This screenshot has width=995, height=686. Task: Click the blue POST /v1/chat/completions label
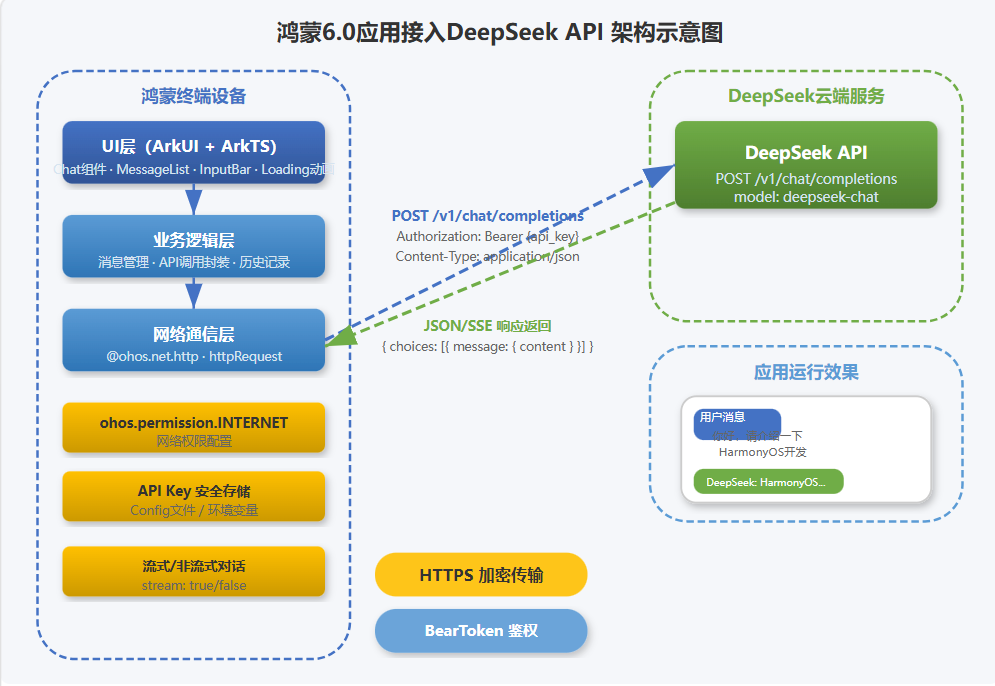coord(487,216)
